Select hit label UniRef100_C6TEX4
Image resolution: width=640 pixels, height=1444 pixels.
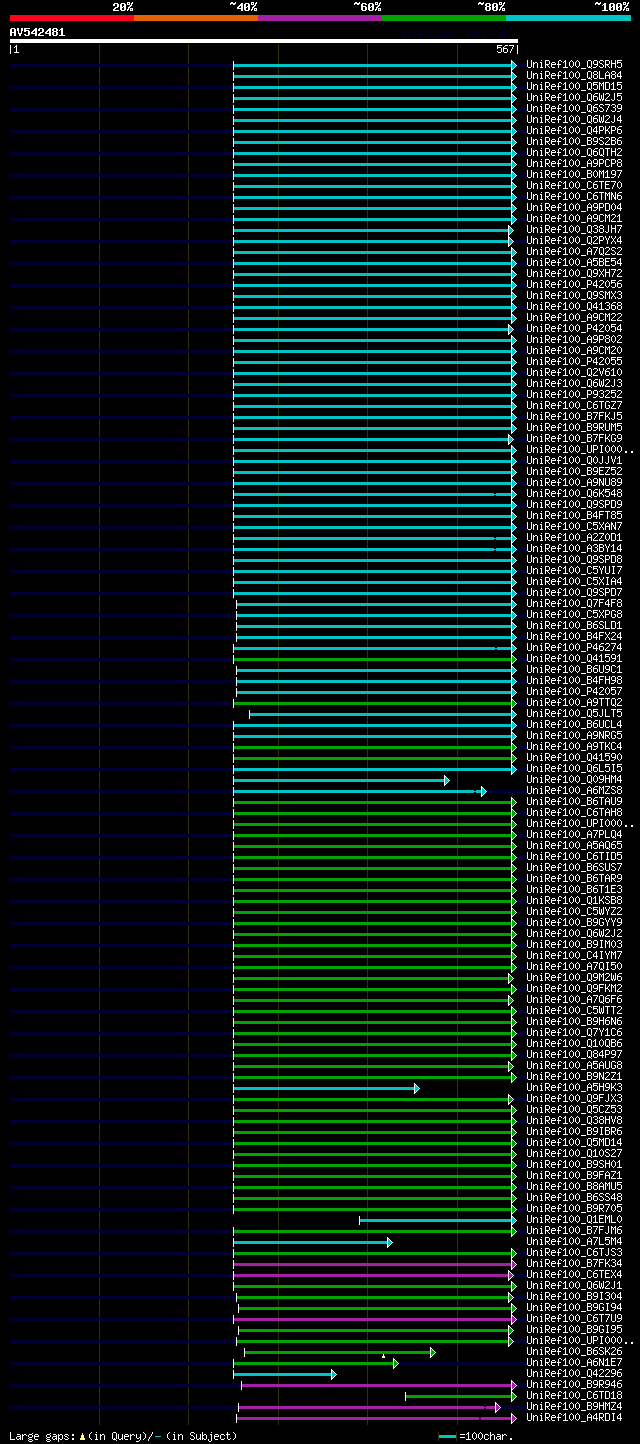(x=574, y=1274)
